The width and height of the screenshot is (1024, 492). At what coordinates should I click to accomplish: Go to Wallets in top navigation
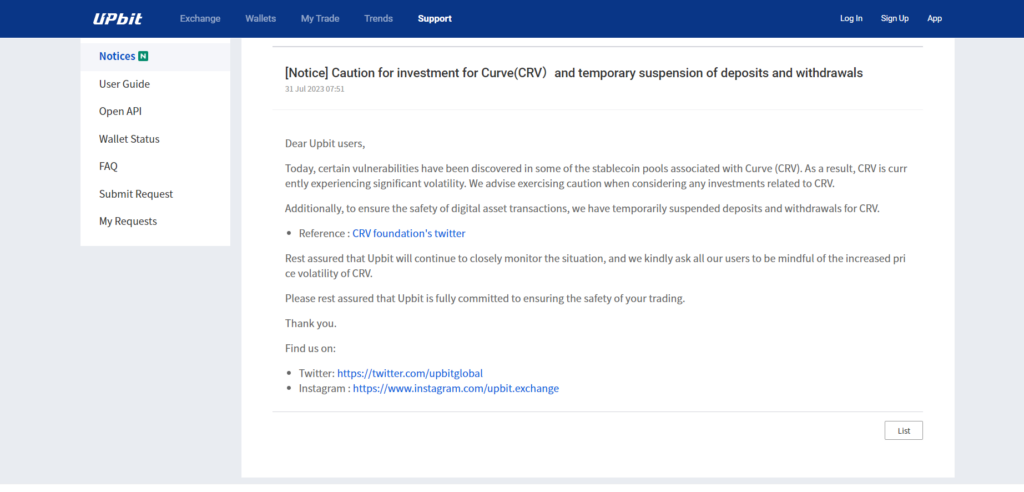coord(261,19)
